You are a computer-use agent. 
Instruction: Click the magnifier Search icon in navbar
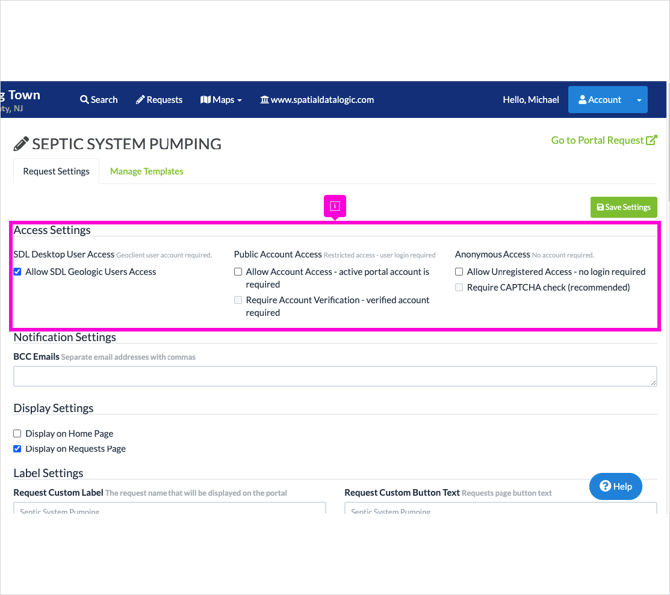click(x=84, y=100)
